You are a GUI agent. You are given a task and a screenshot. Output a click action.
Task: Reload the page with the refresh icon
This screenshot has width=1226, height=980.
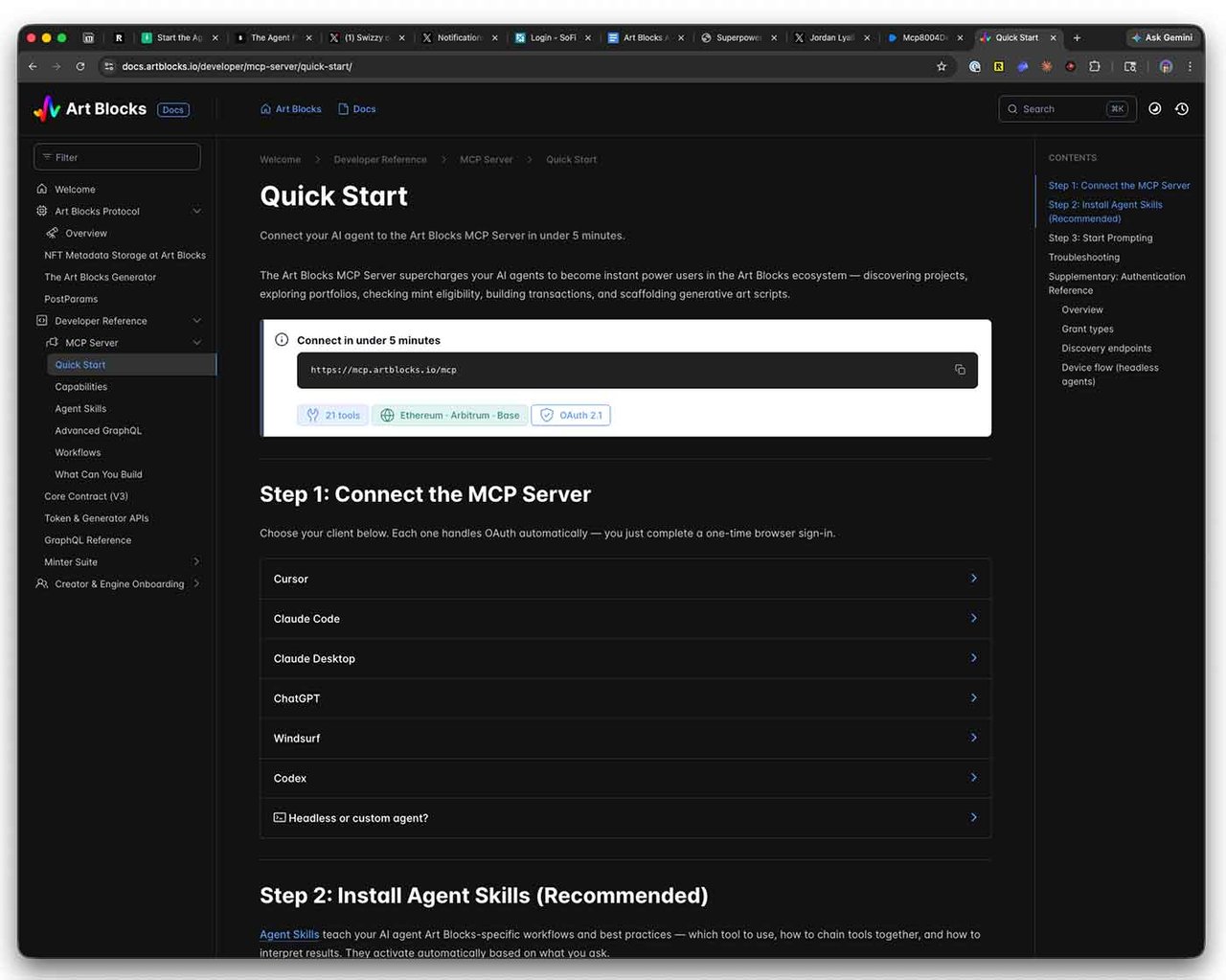pos(80,66)
